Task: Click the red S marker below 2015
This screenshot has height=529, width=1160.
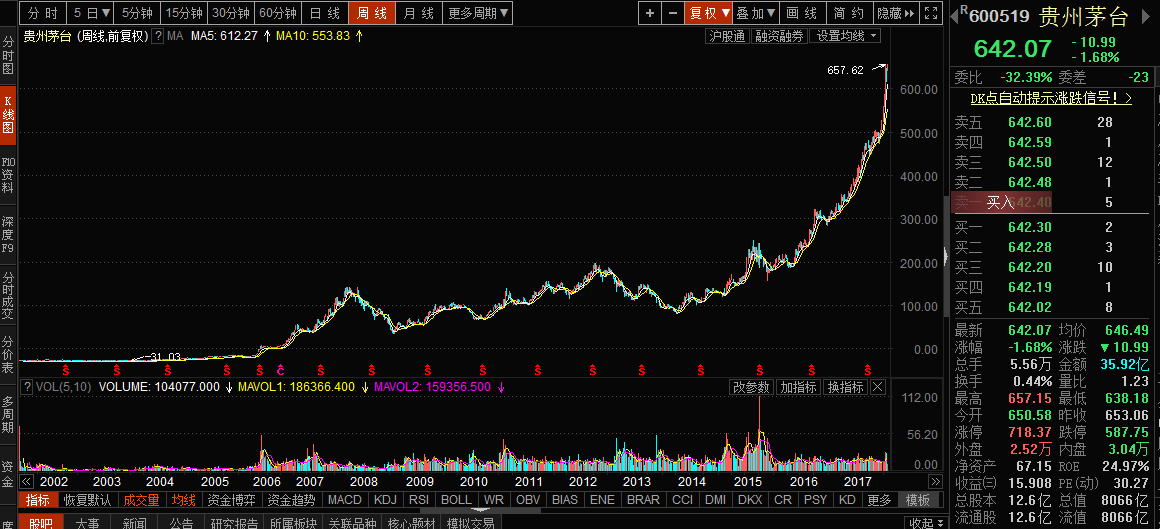Action: (x=759, y=369)
